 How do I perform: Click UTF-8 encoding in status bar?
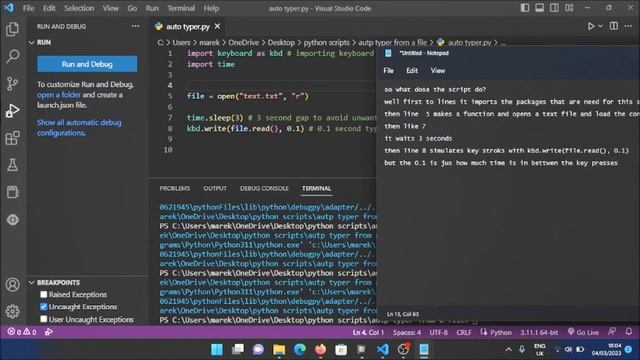tap(439, 332)
